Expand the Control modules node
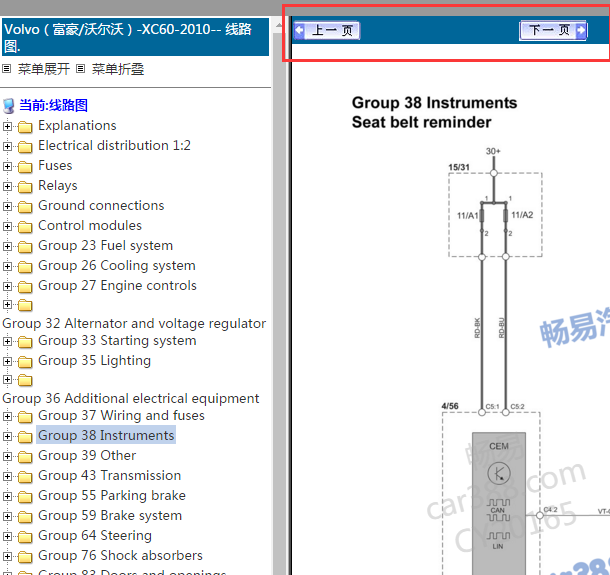 coord(7,226)
